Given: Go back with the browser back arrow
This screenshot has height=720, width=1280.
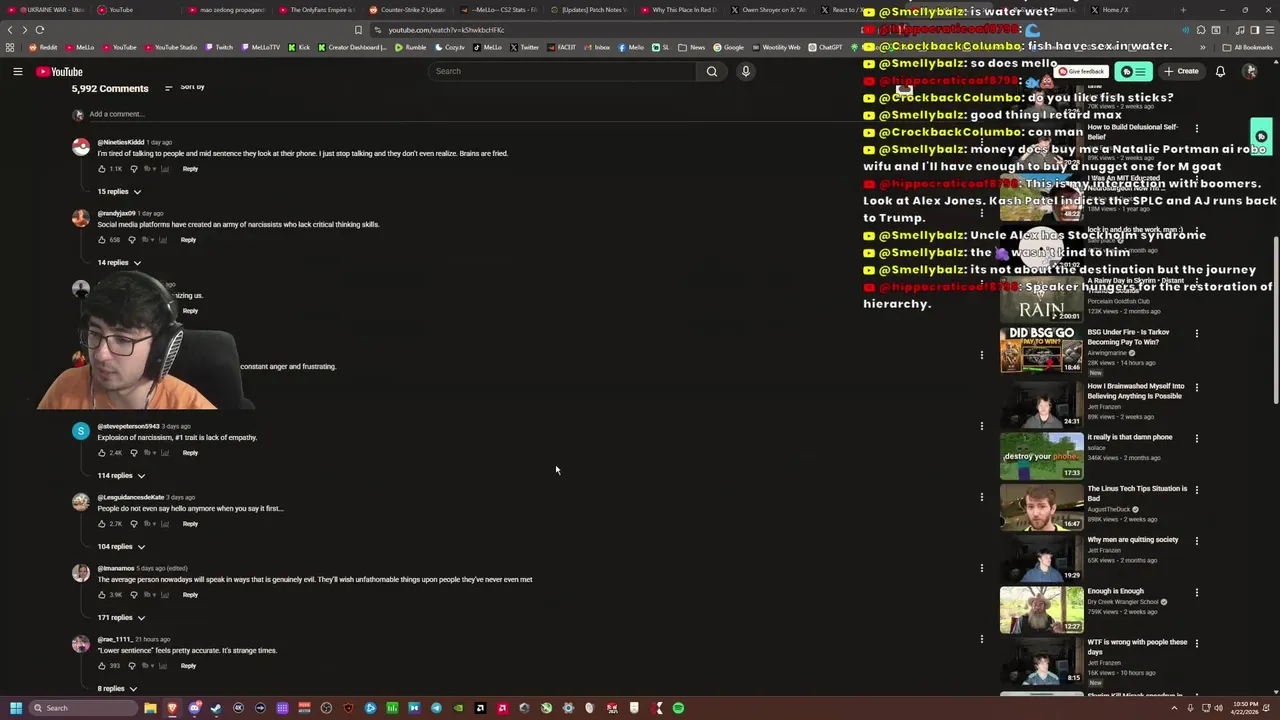Looking at the screenshot, I should coord(10,30).
